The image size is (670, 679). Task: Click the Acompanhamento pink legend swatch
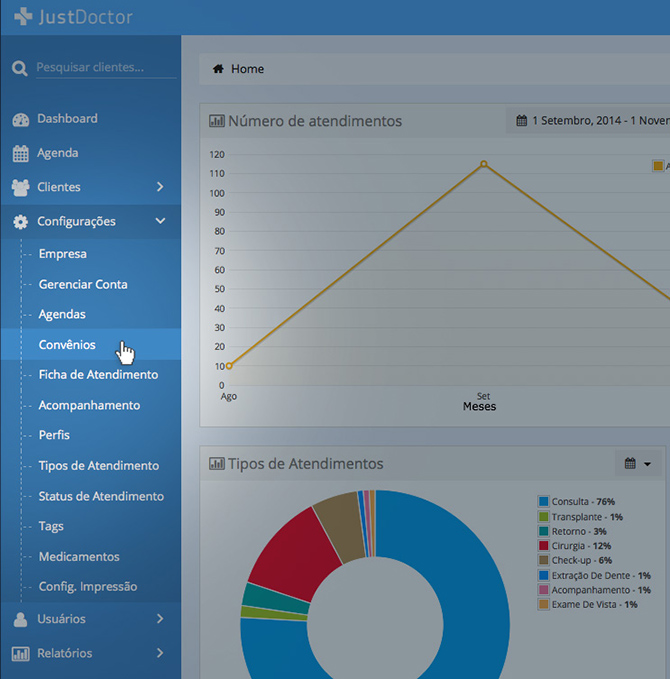(x=544, y=590)
